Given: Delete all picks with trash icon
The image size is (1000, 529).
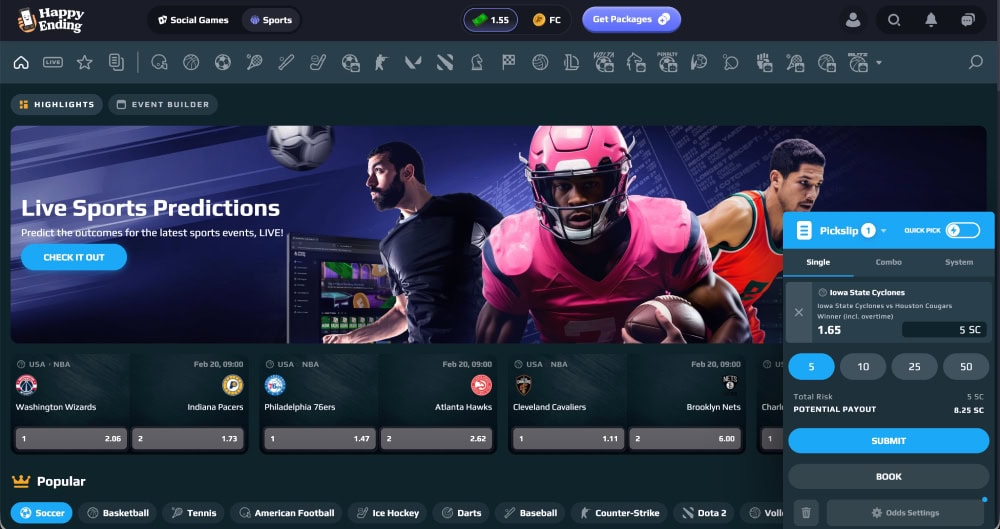Looking at the screenshot, I should pyautogui.click(x=806, y=512).
